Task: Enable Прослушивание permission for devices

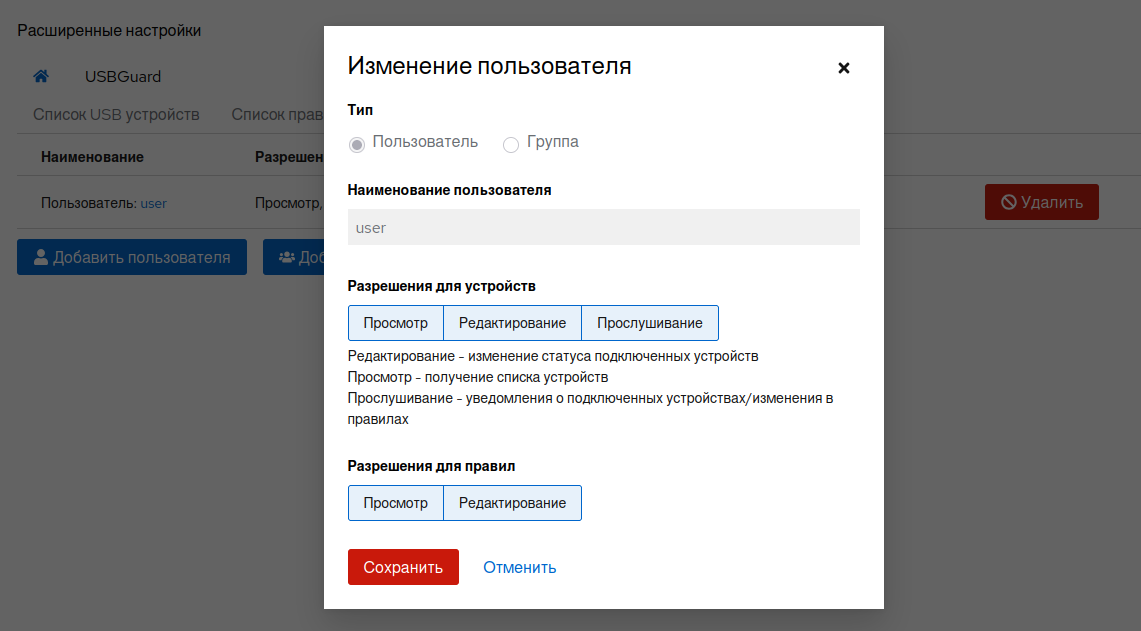Action: pos(649,323)
